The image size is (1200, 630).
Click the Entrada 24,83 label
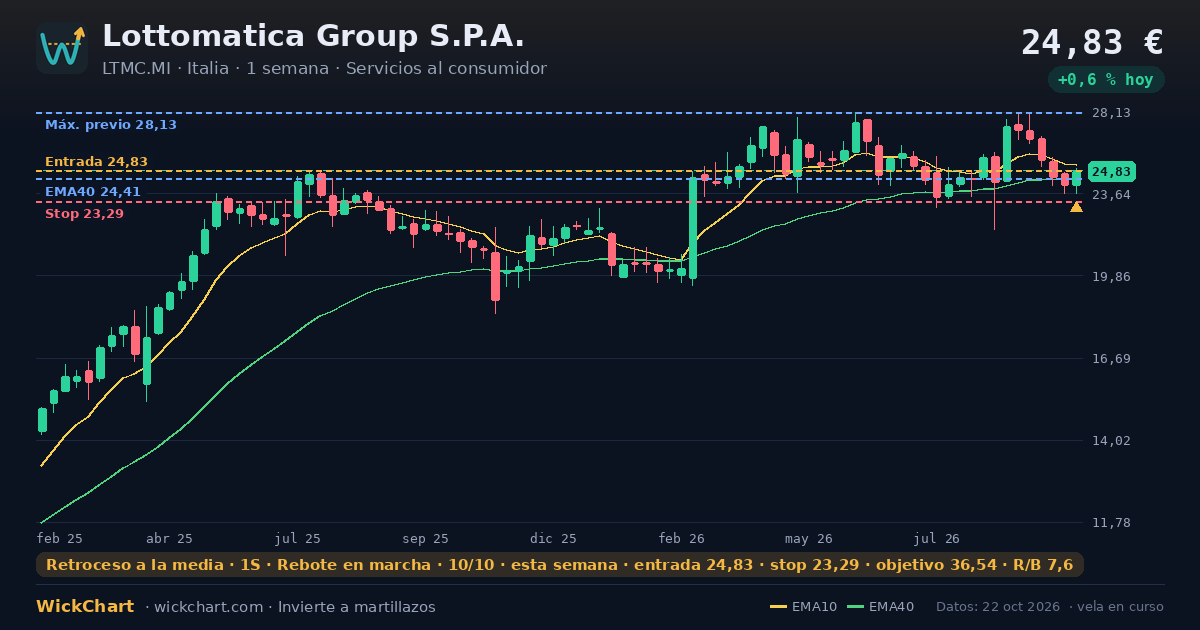96,162
